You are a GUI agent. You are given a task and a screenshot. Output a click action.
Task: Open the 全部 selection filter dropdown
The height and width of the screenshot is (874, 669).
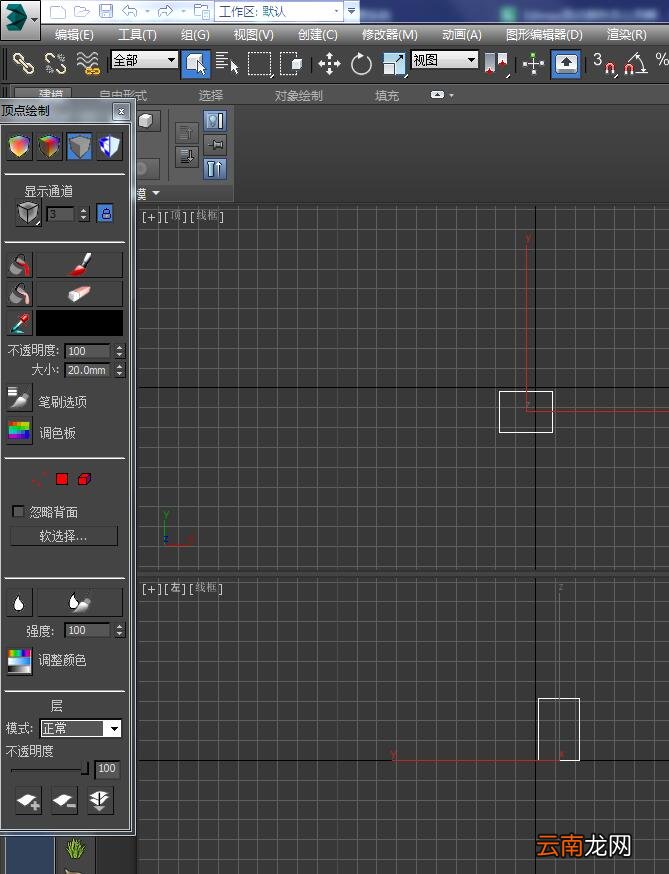(144, 60)
